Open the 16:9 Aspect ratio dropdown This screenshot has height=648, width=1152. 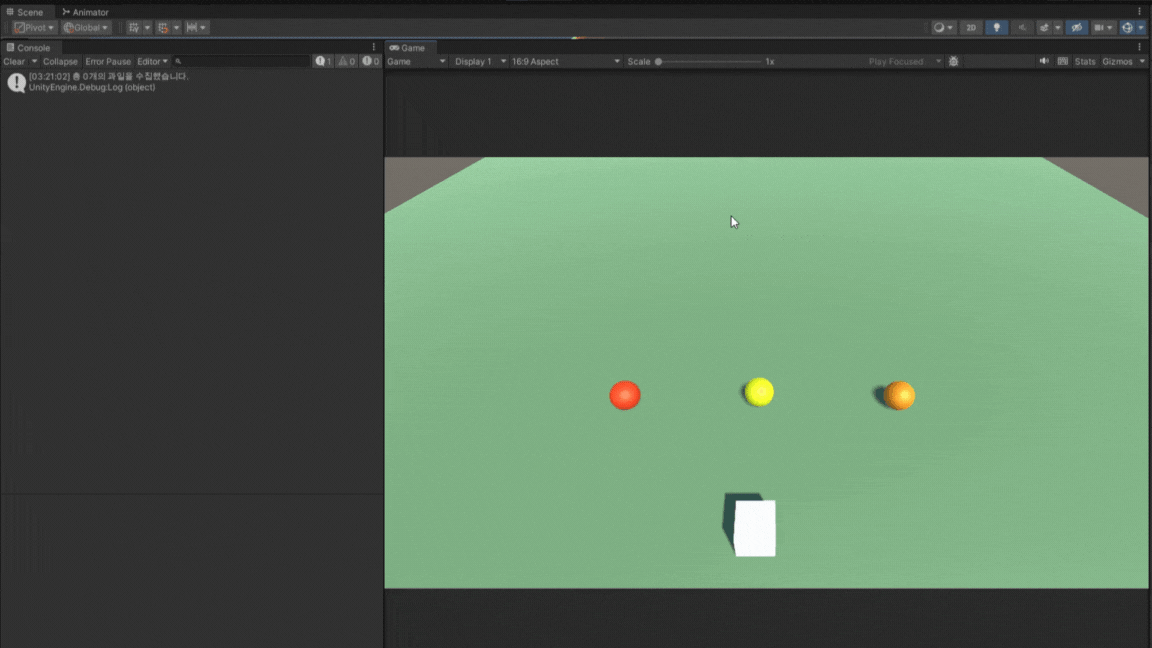point(565,62)
